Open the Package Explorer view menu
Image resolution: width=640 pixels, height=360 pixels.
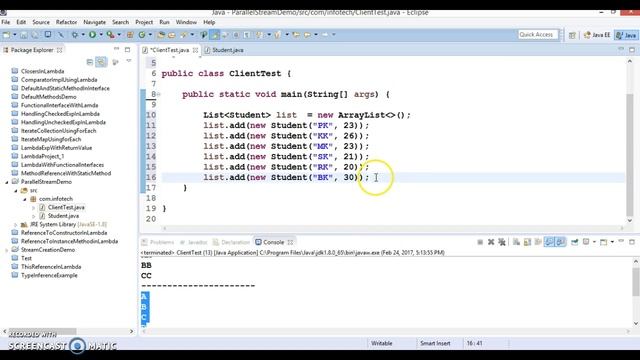click(129, 61)
